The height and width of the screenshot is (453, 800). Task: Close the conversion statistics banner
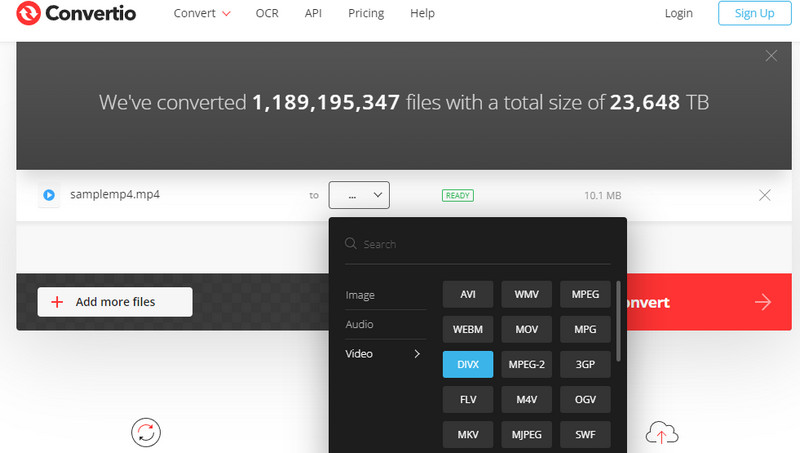(771, 56)
